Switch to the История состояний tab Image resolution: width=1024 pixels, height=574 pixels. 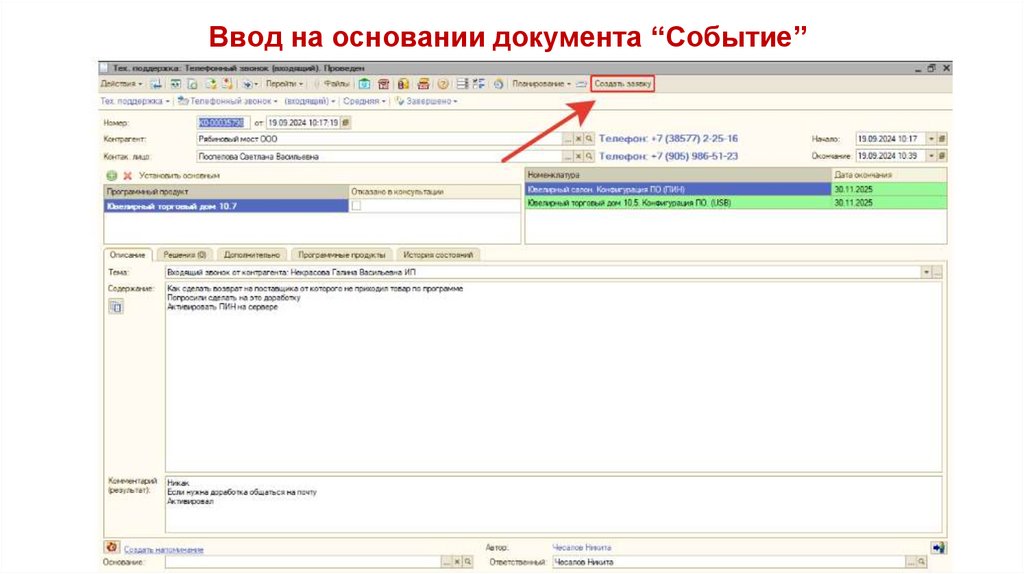tap(438, 255)
